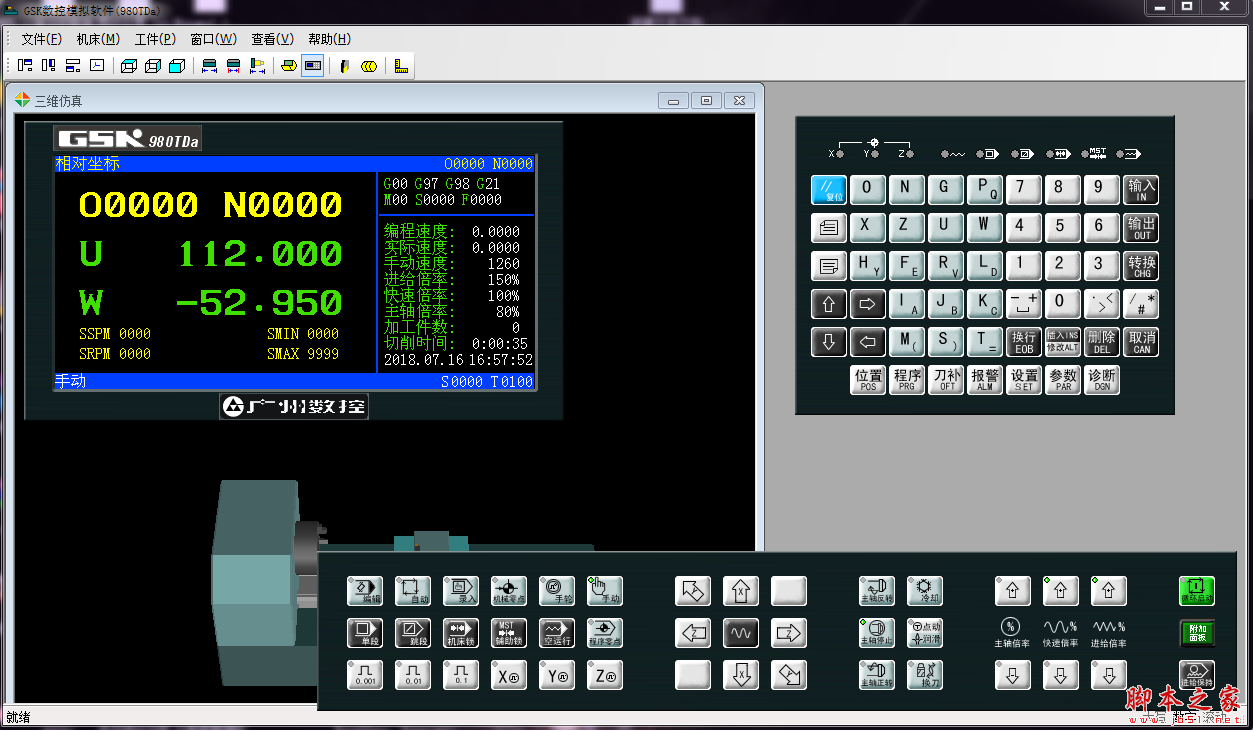Increase 进给倍率 feed override with up arrow

[x=1108, y=591]
